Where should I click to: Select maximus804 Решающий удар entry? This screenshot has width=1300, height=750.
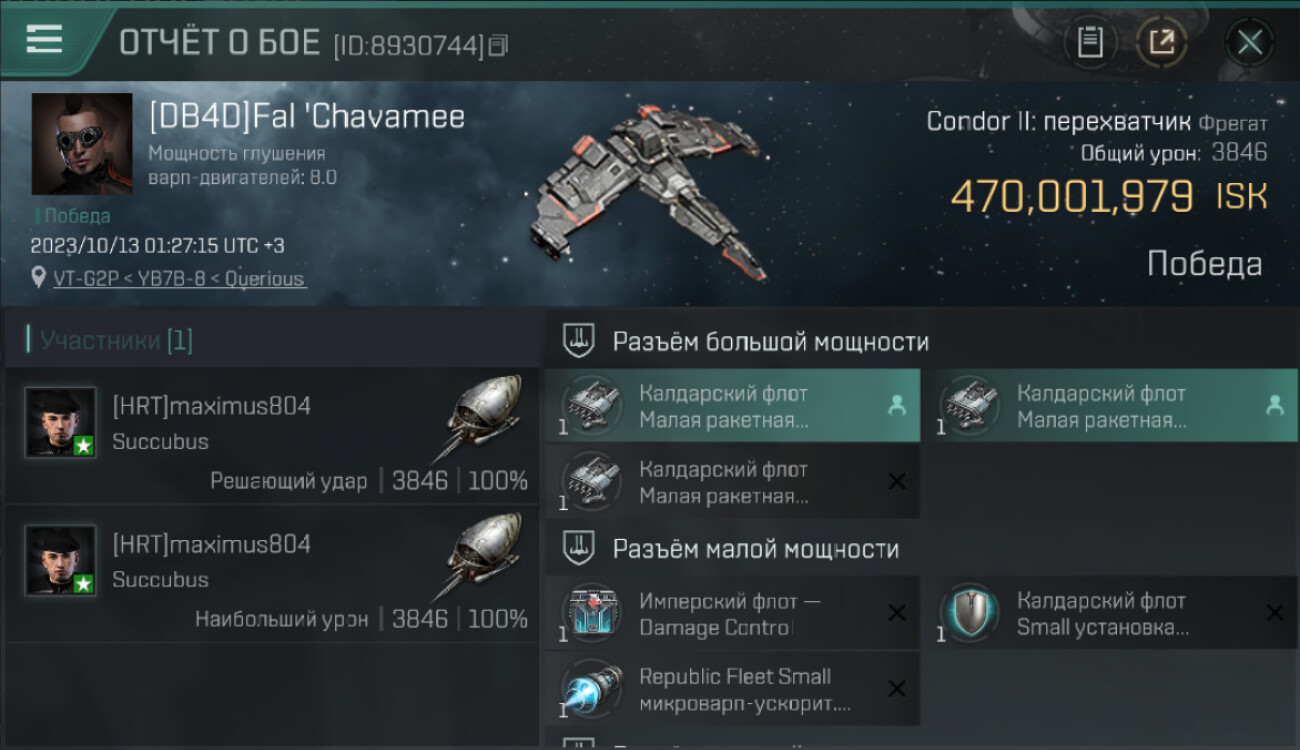tap(272, 436)
